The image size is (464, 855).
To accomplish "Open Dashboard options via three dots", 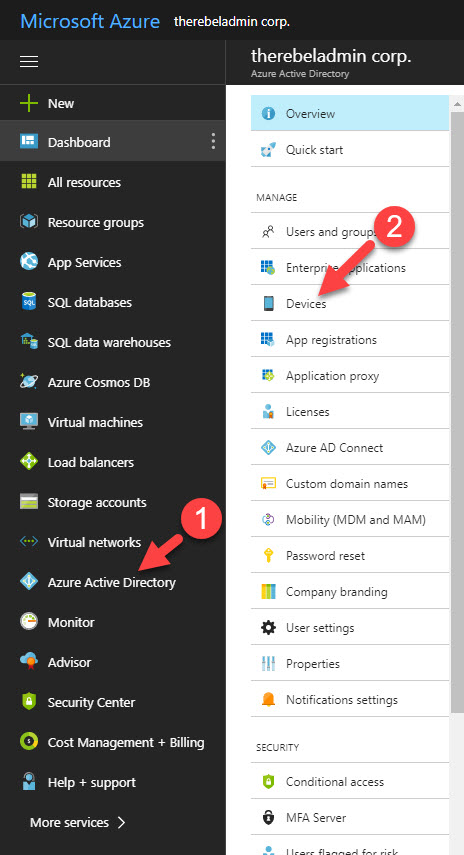I will click(x=213, y=141).
